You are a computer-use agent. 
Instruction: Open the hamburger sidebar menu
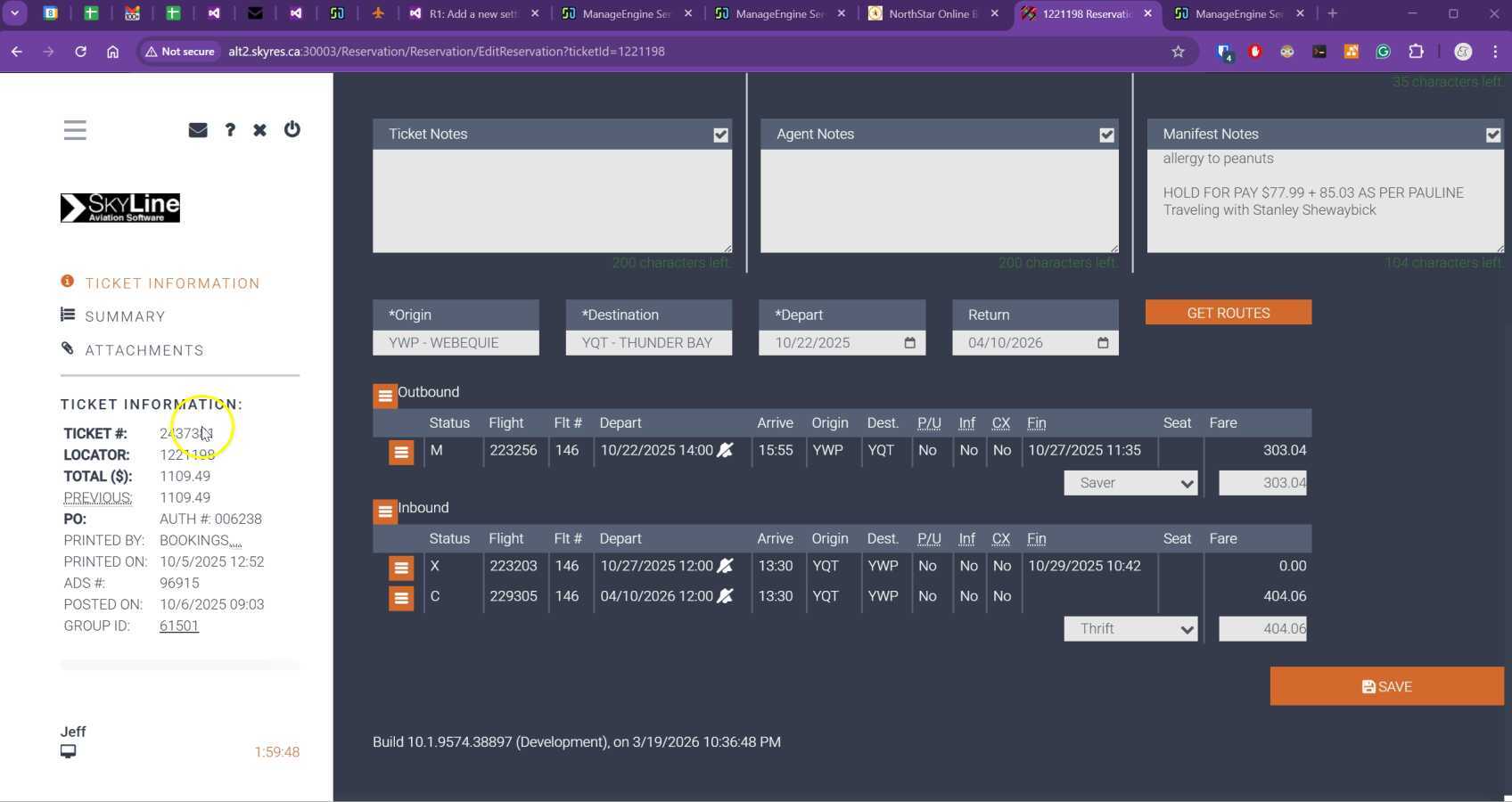(75, 130)
